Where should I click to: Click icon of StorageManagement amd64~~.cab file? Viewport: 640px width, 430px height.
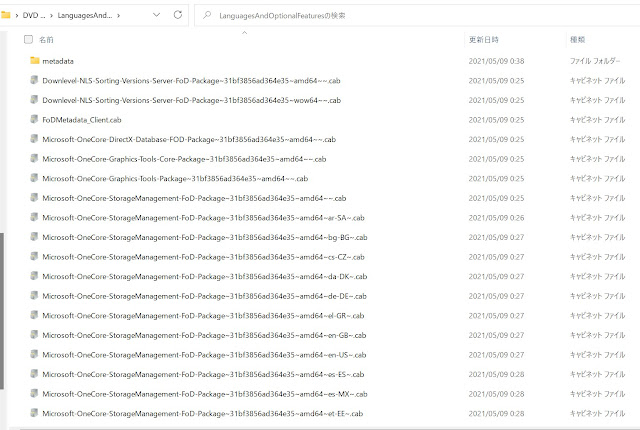click(34, 197)
